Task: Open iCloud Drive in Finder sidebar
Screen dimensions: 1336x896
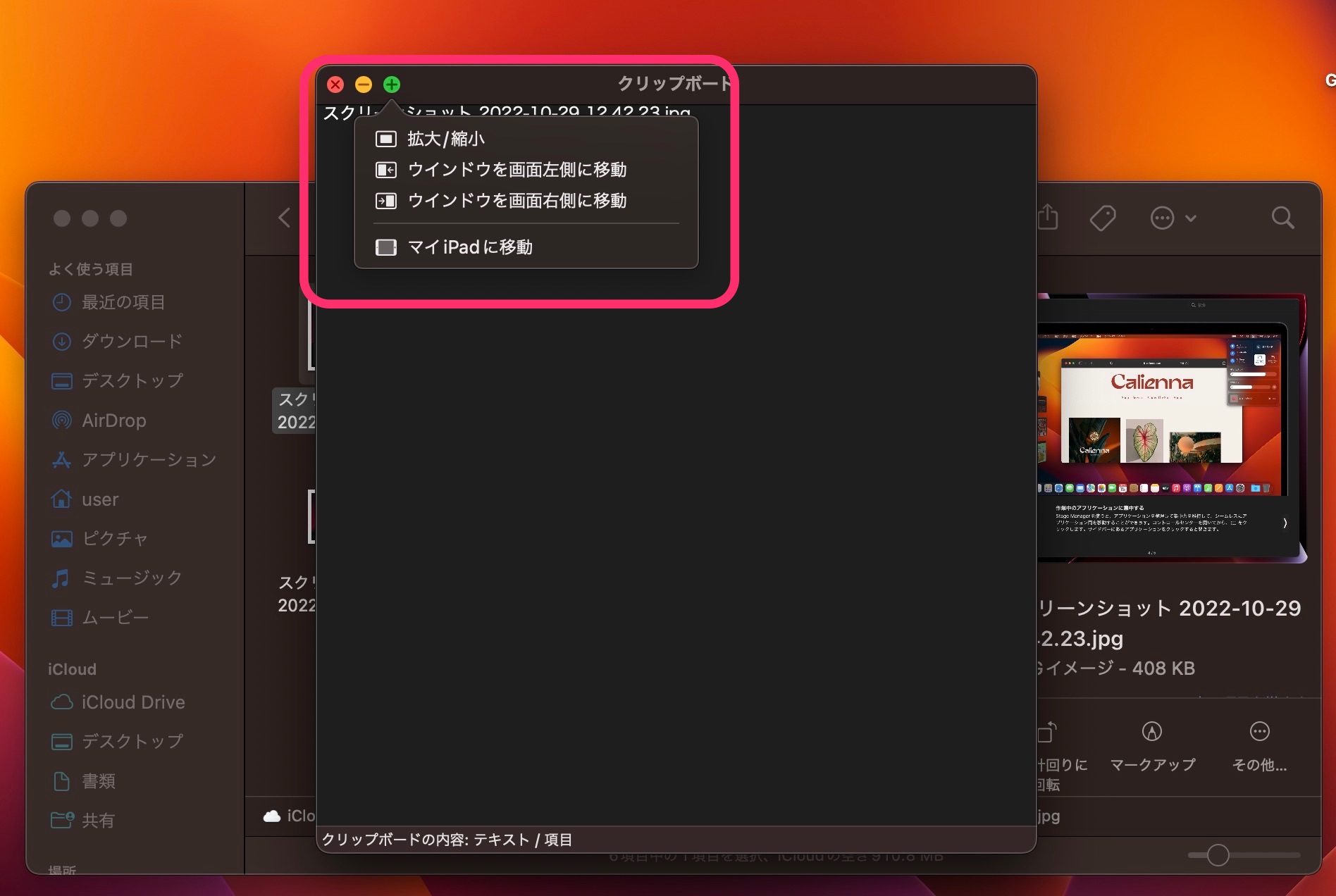Action: (118, 702)
